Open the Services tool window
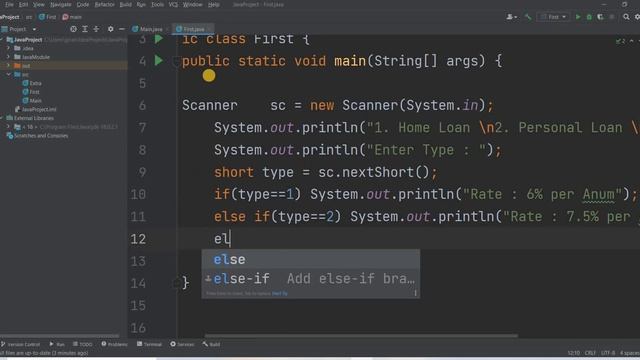Screen dimensions: 640x360 [182, 344]
